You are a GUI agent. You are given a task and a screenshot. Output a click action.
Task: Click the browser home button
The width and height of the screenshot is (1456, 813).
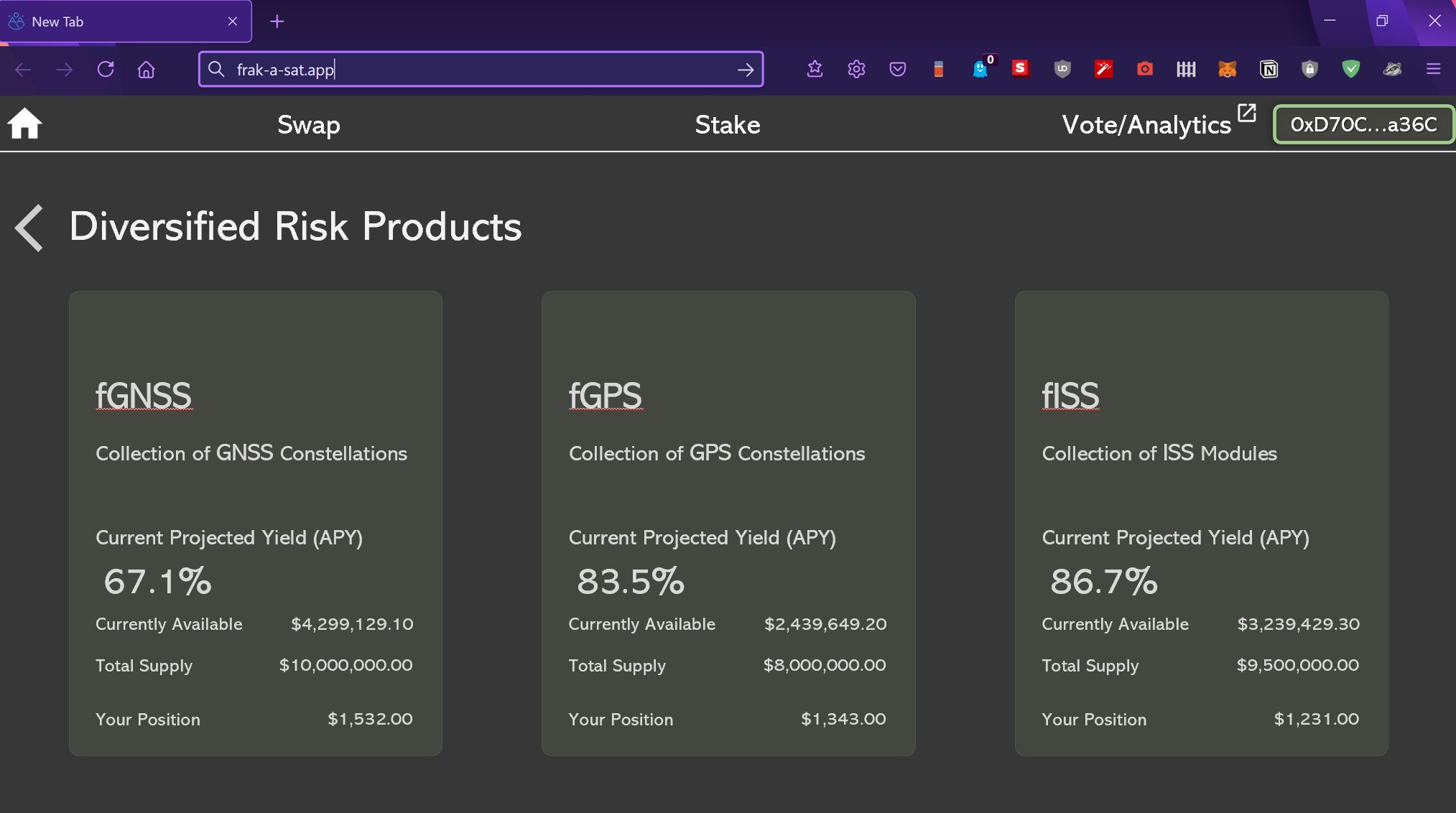point(147,69)
